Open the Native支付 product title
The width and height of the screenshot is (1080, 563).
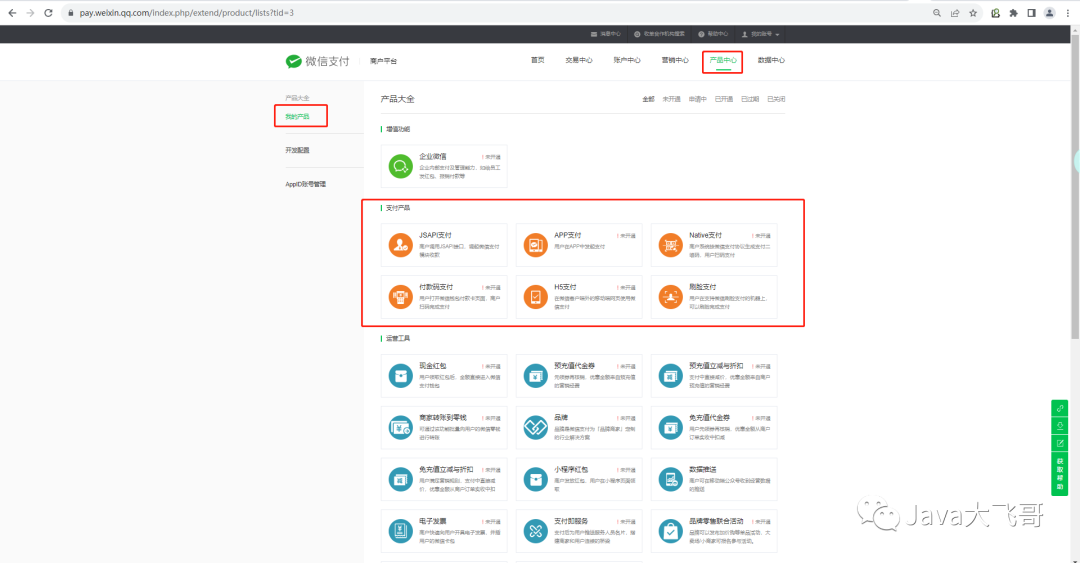pos(705,235)
